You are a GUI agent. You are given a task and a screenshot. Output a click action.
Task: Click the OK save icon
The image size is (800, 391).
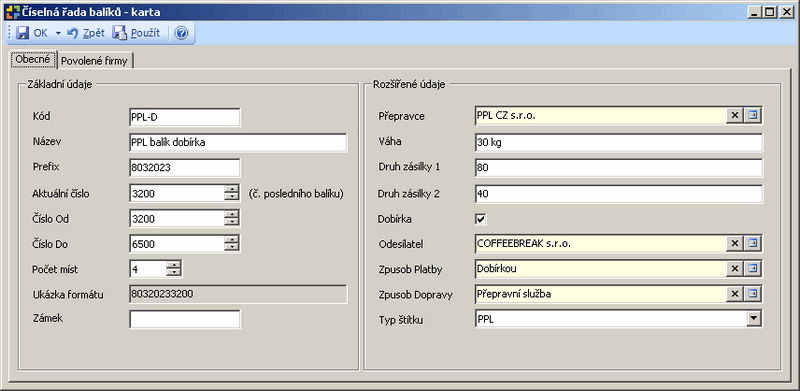[x=22, y=33]
